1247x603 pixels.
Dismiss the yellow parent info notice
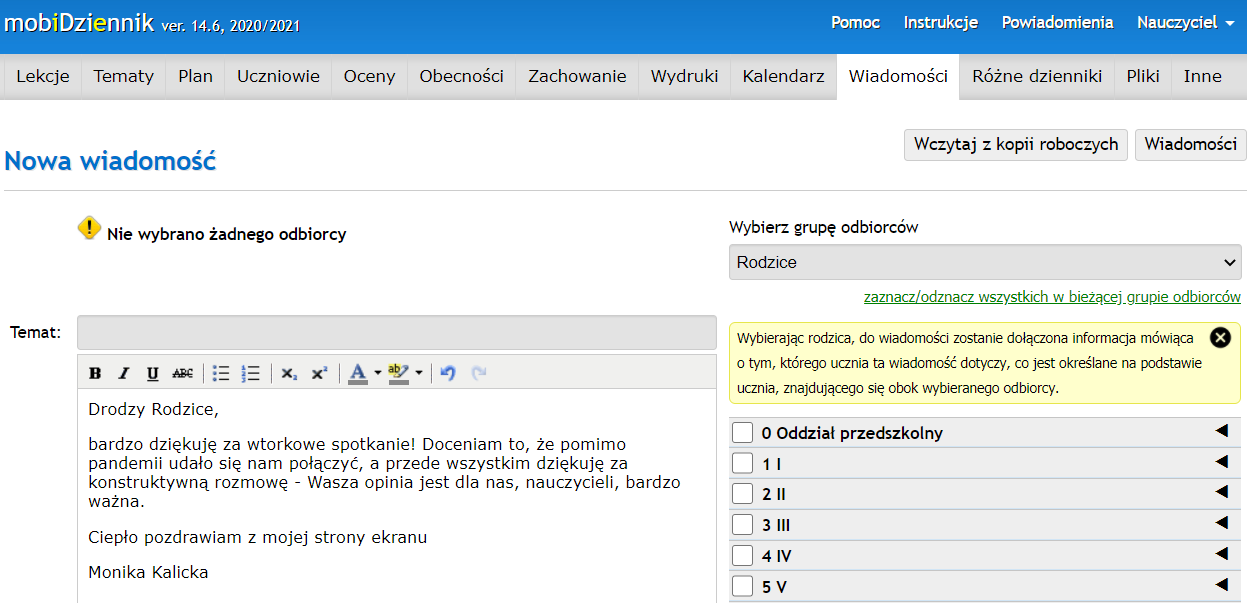point(1220,337)
